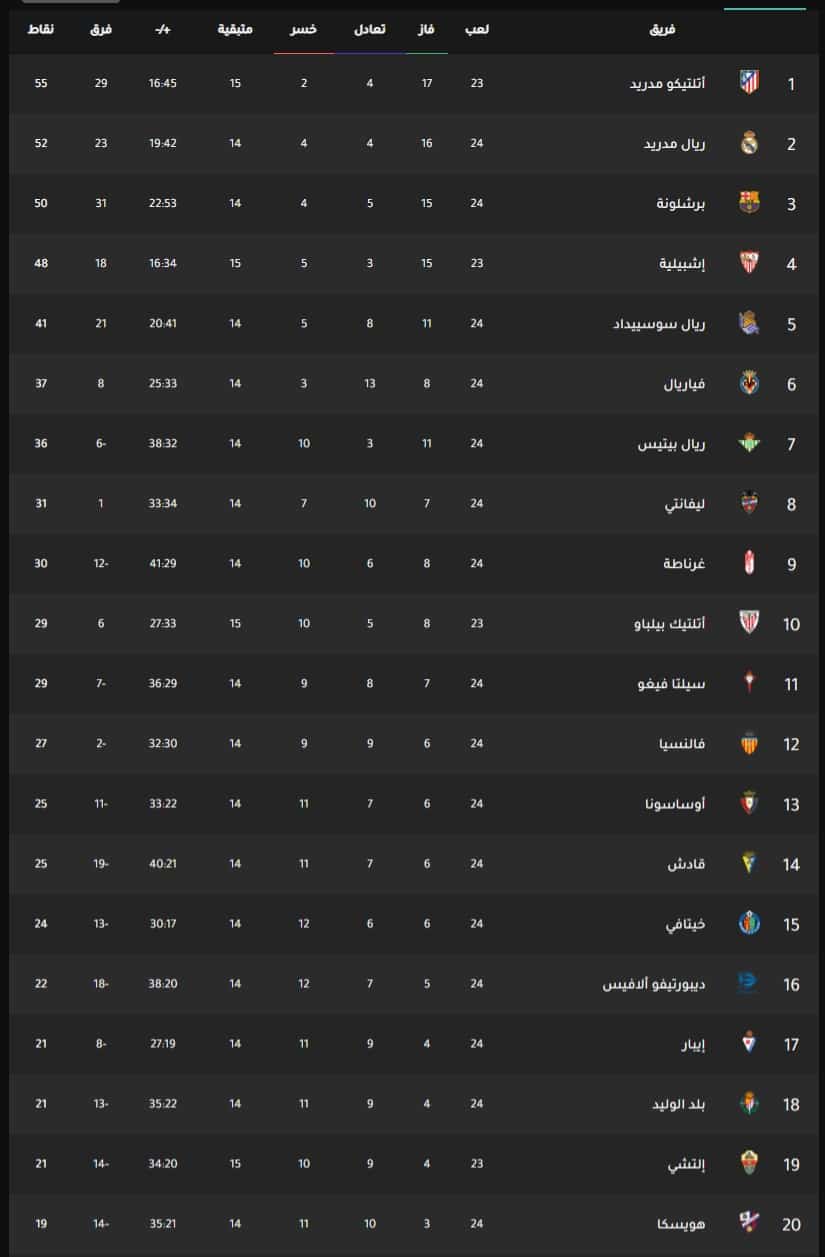This screenshot has width=825, height=1257.
Task: Click the فريق column header
Action: (x=662, y=30)
